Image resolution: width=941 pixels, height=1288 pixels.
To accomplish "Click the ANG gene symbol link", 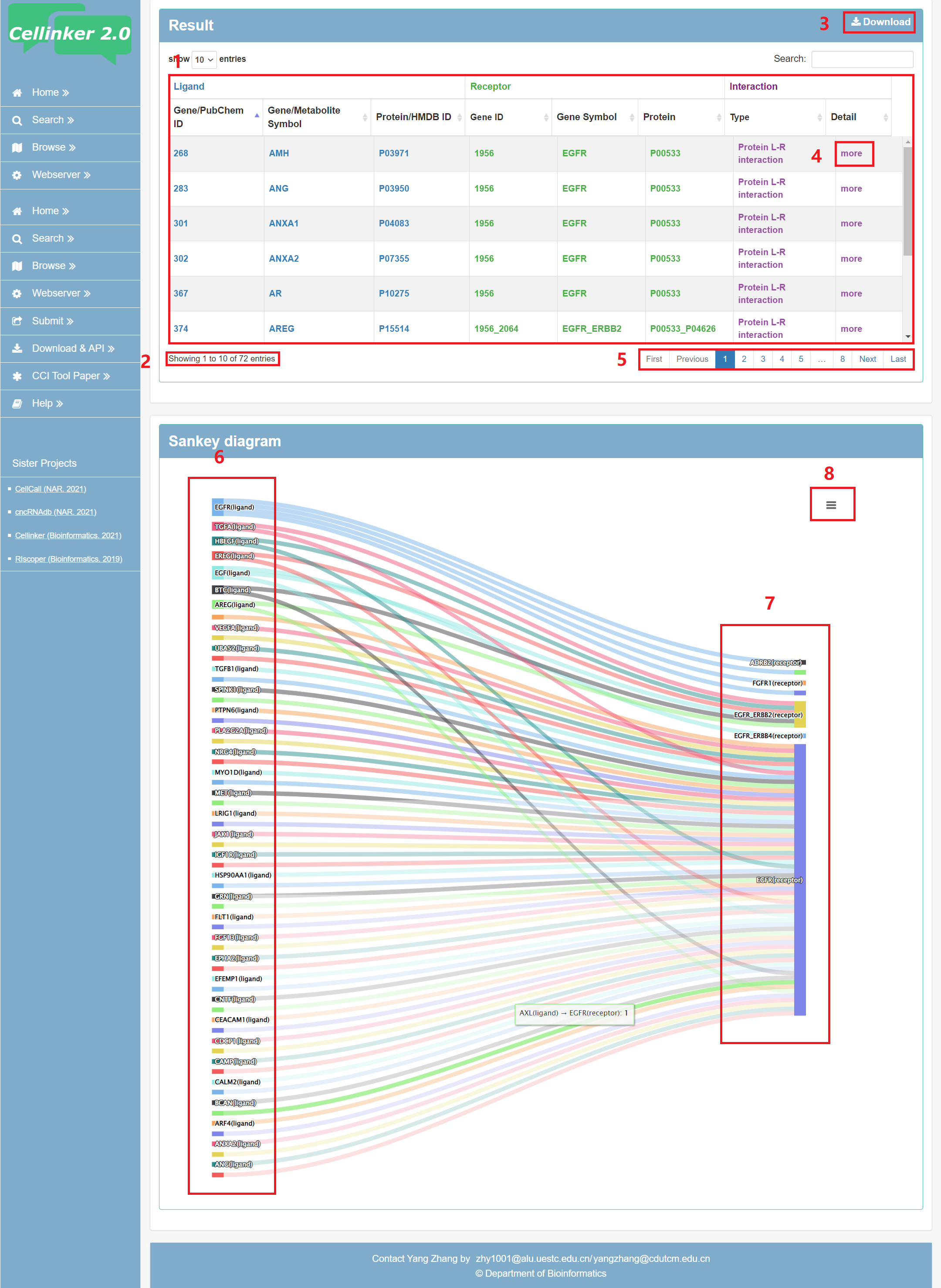I will tap(278, 189).
